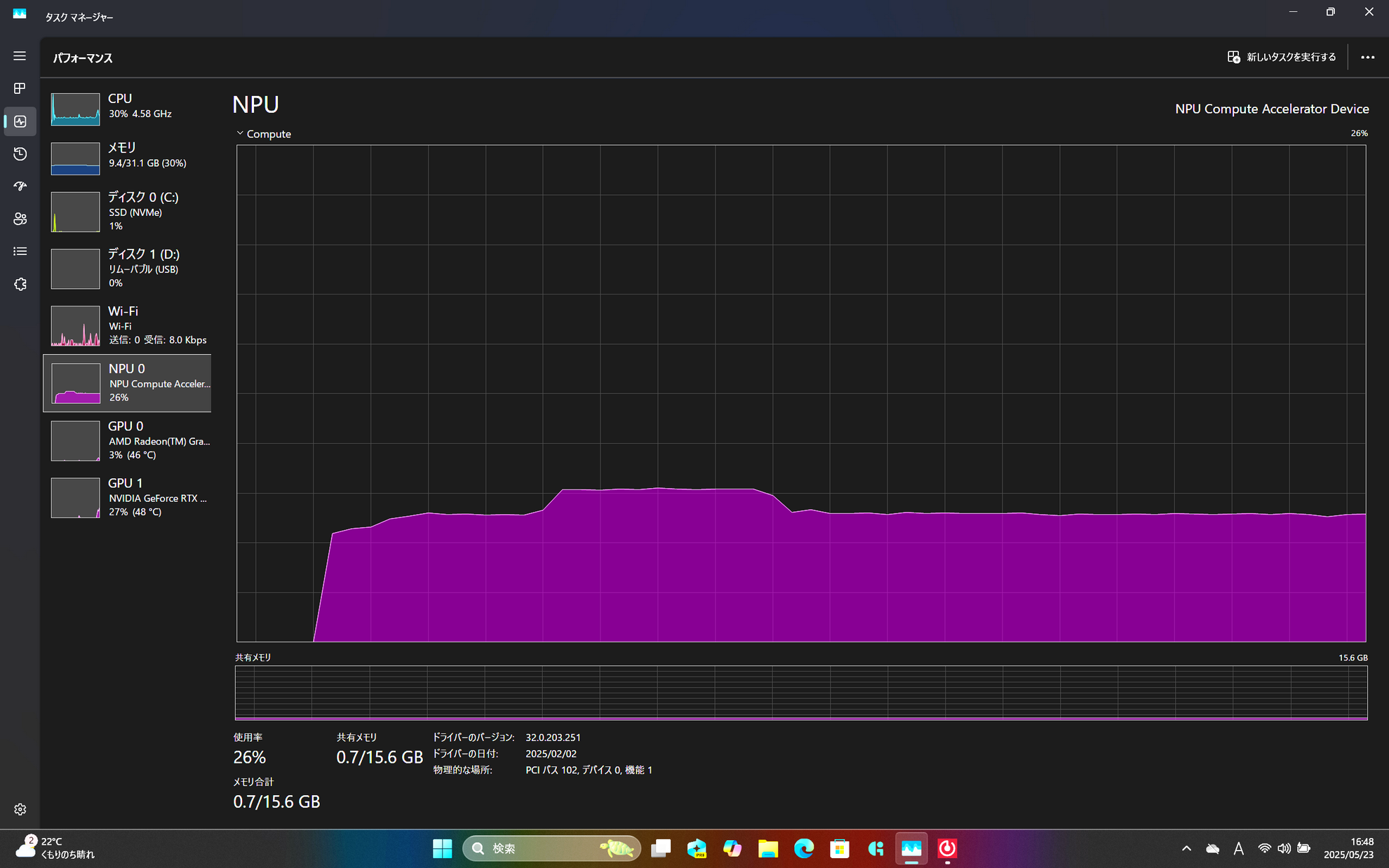The width and height of the screenshot is (1389, 868).
Task: Open the three-dots more options menu
Action: click(x=1367, y=57)
